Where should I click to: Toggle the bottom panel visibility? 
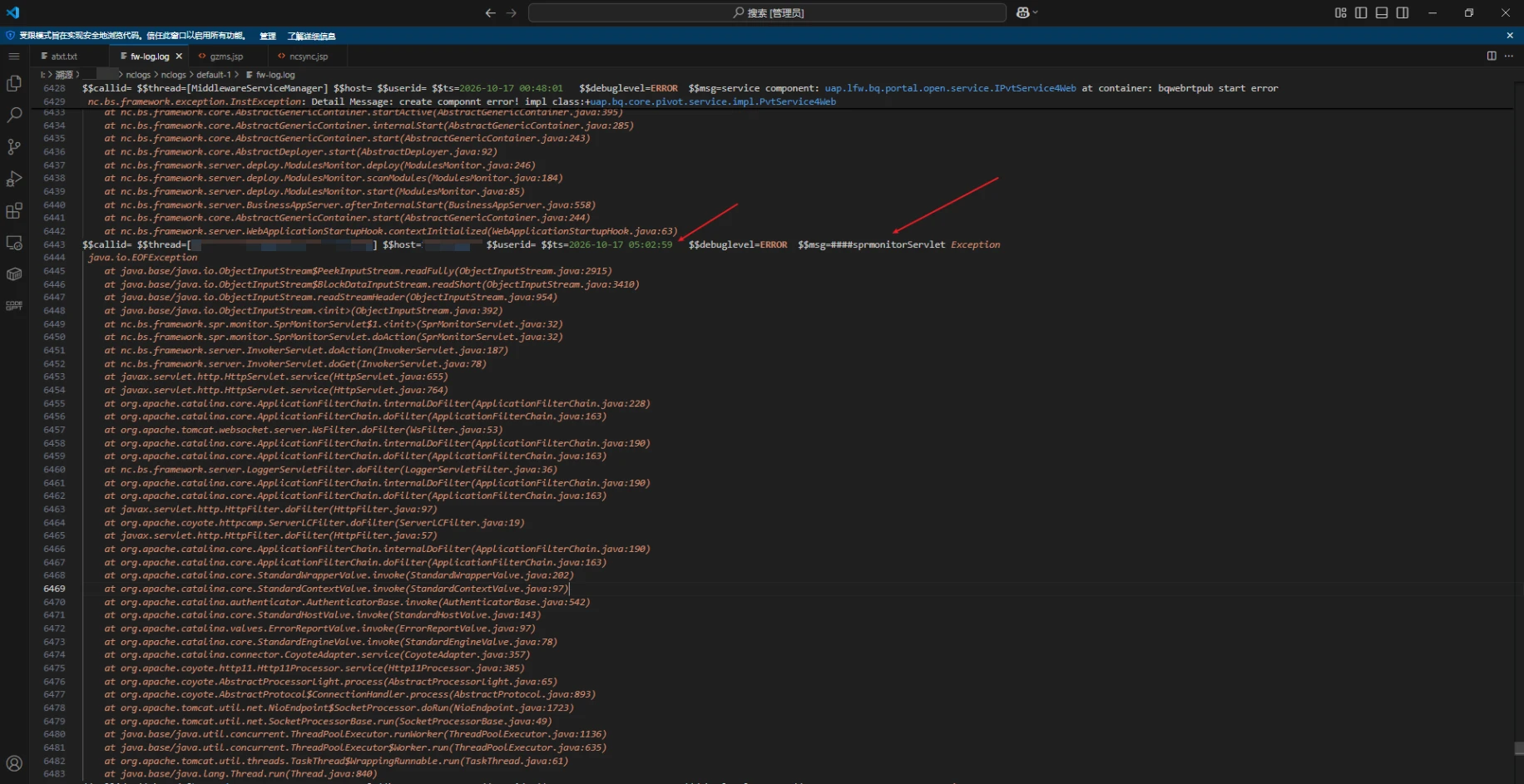(x=1382, y=12)
